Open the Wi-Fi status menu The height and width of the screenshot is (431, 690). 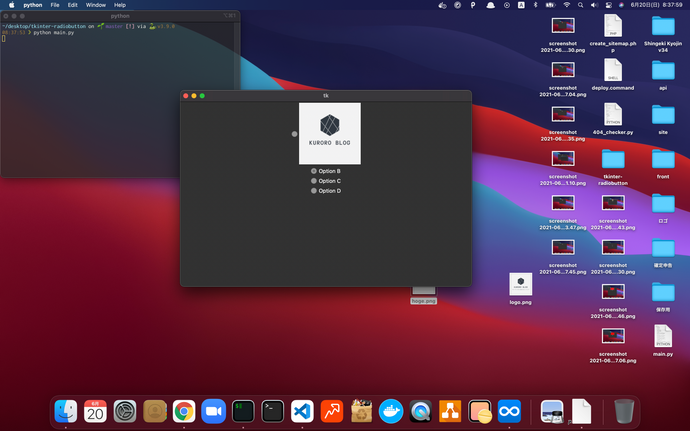[x=567, y=5]
